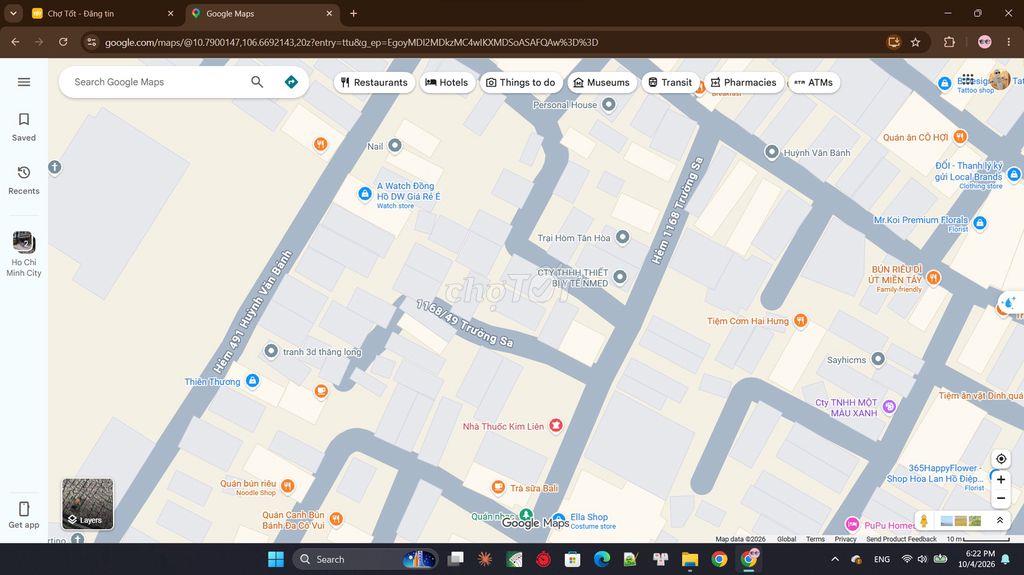Select the Pharmacies category chip
Screen dimensions: 1024x575
(x=744, y=82)
